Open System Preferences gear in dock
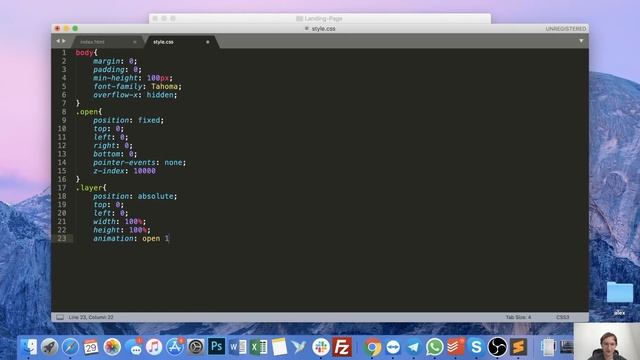This screenshot has width=640, height=360. point(196,347)
